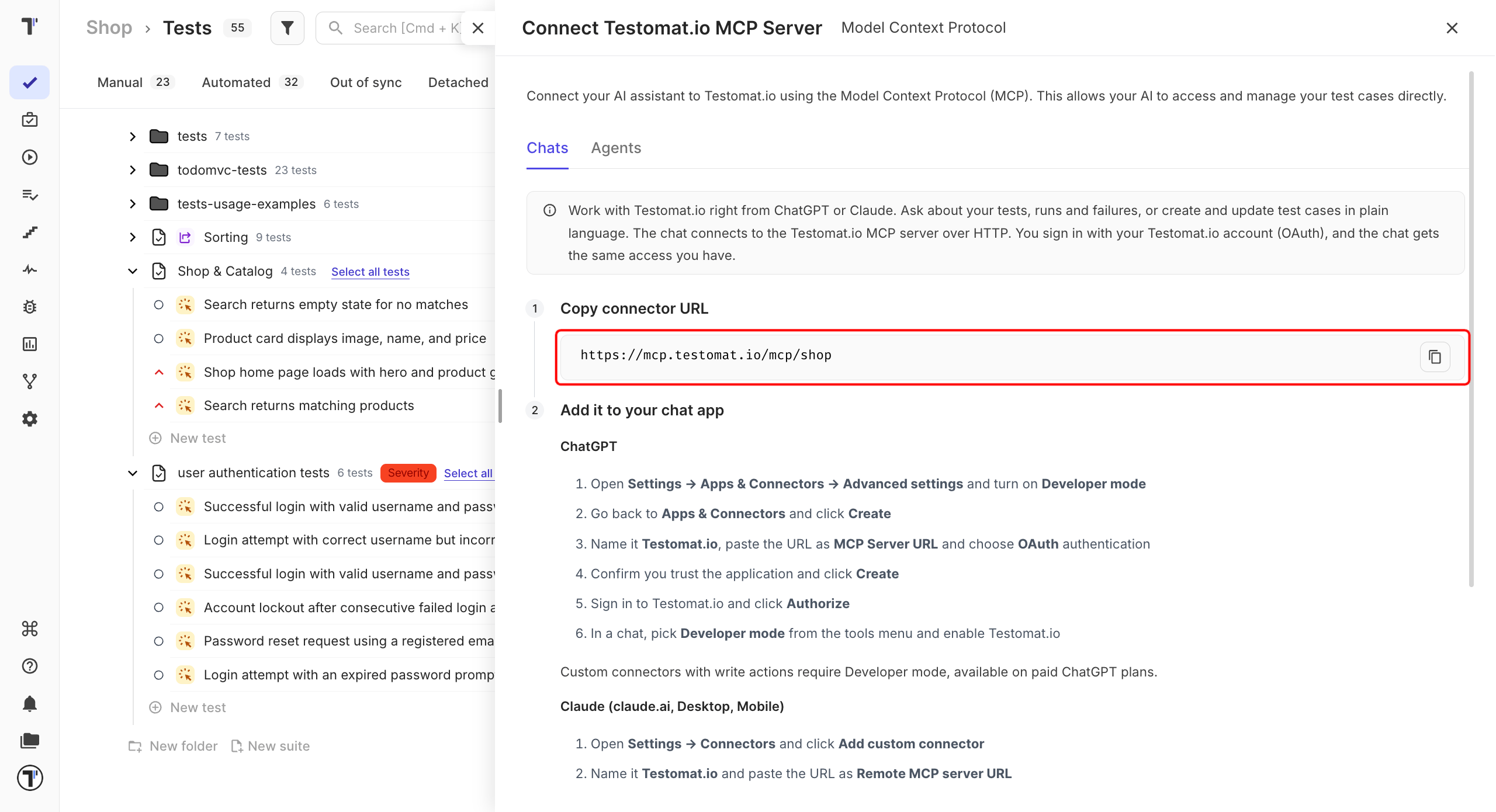1496x812 pixels.
Task: Select circle for 'Login attempt with correct username but incorrect'
Action: (158, 540)
